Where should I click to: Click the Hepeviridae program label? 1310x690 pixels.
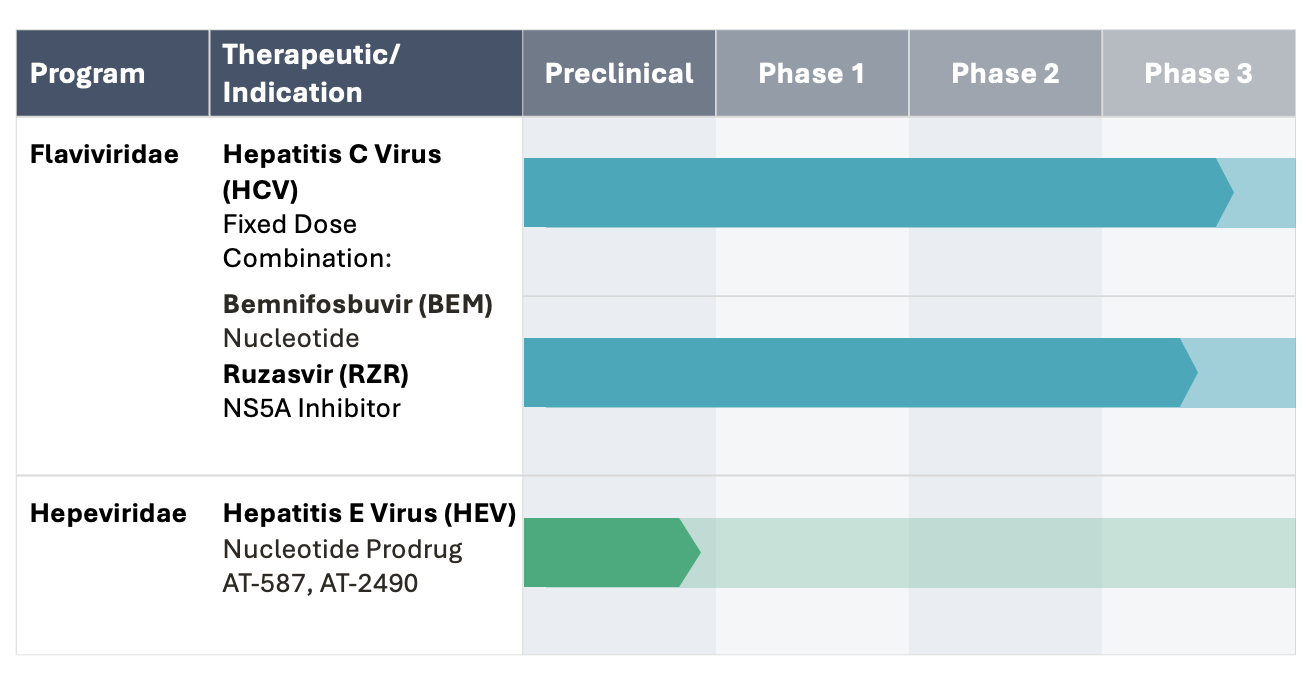click(x=108, y=514)
